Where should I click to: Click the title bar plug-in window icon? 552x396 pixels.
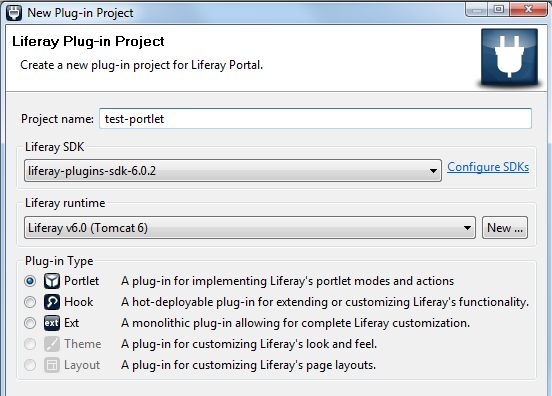click(x=14, y=13)
